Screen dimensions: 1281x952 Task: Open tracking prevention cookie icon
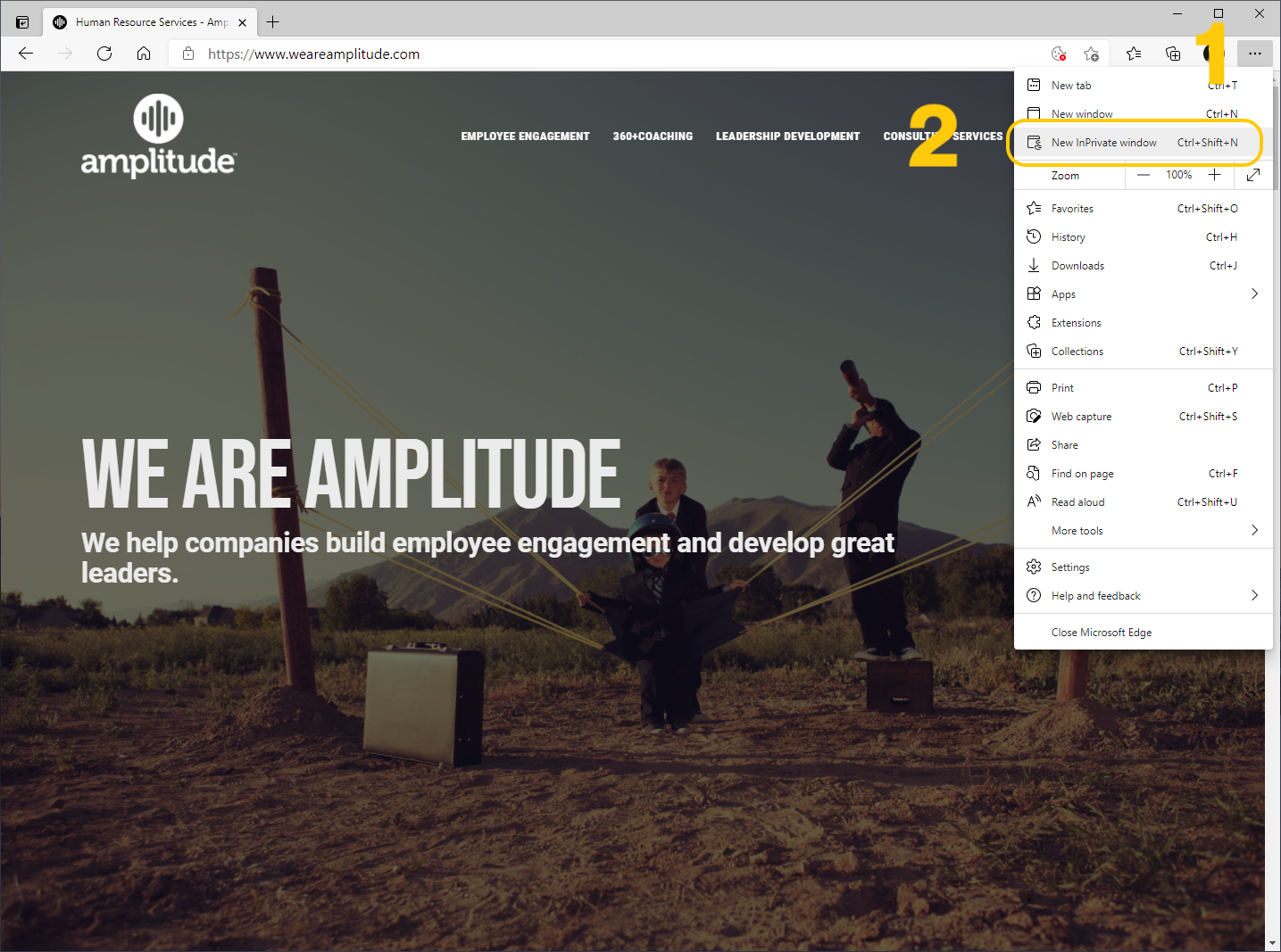coord(1059,54)
